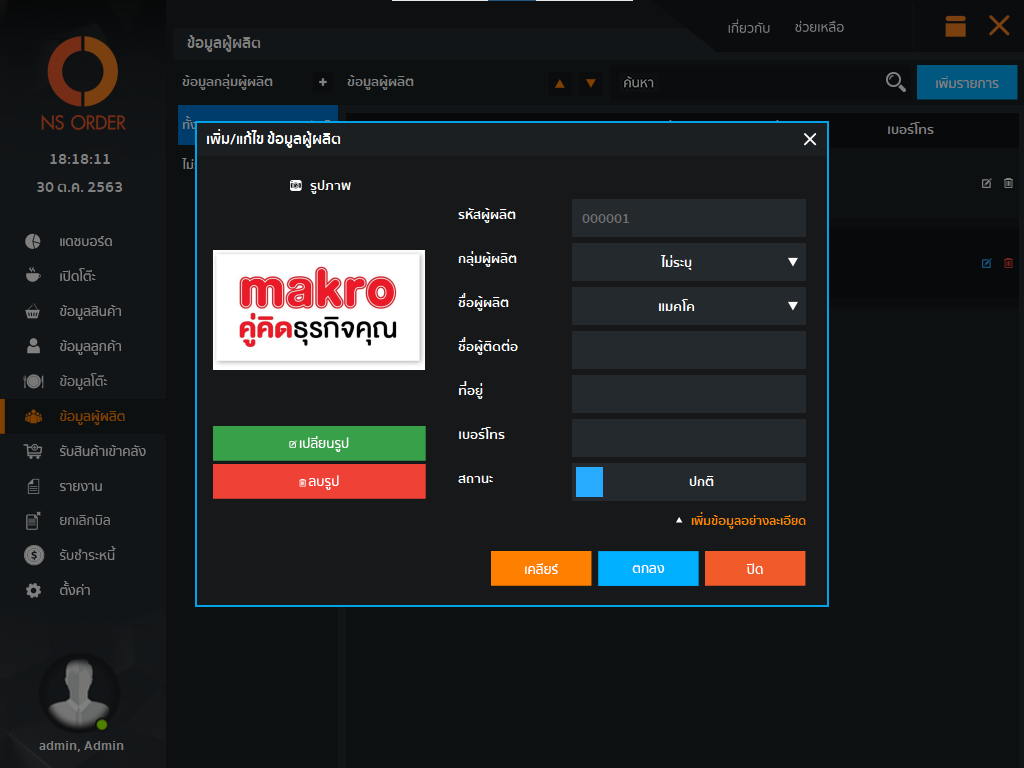Open รับสินค้าเข้าคลัง stock receiving
This screenshot has height=768, width=1024.
tap(83, 451)
